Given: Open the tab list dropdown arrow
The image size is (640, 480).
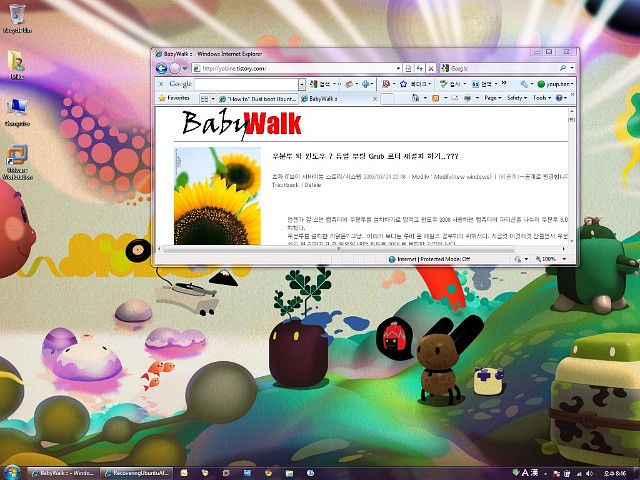Looking at the screenshot, I should 213,99.
